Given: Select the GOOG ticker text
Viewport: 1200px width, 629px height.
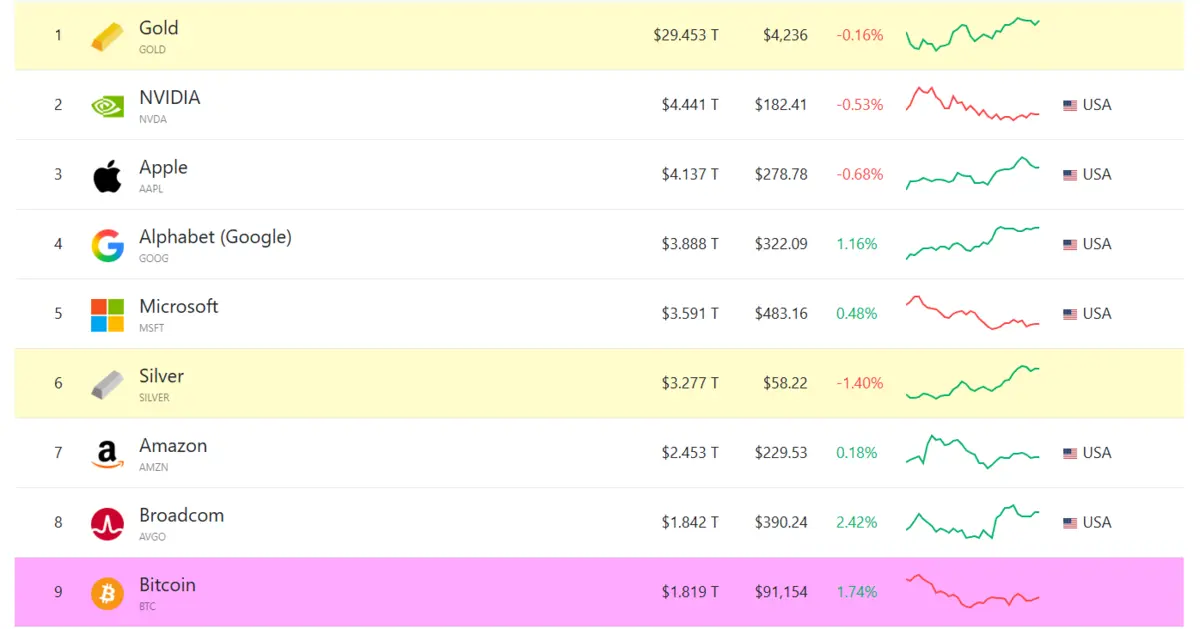Looking at the screenshot, I should [150, 258].
